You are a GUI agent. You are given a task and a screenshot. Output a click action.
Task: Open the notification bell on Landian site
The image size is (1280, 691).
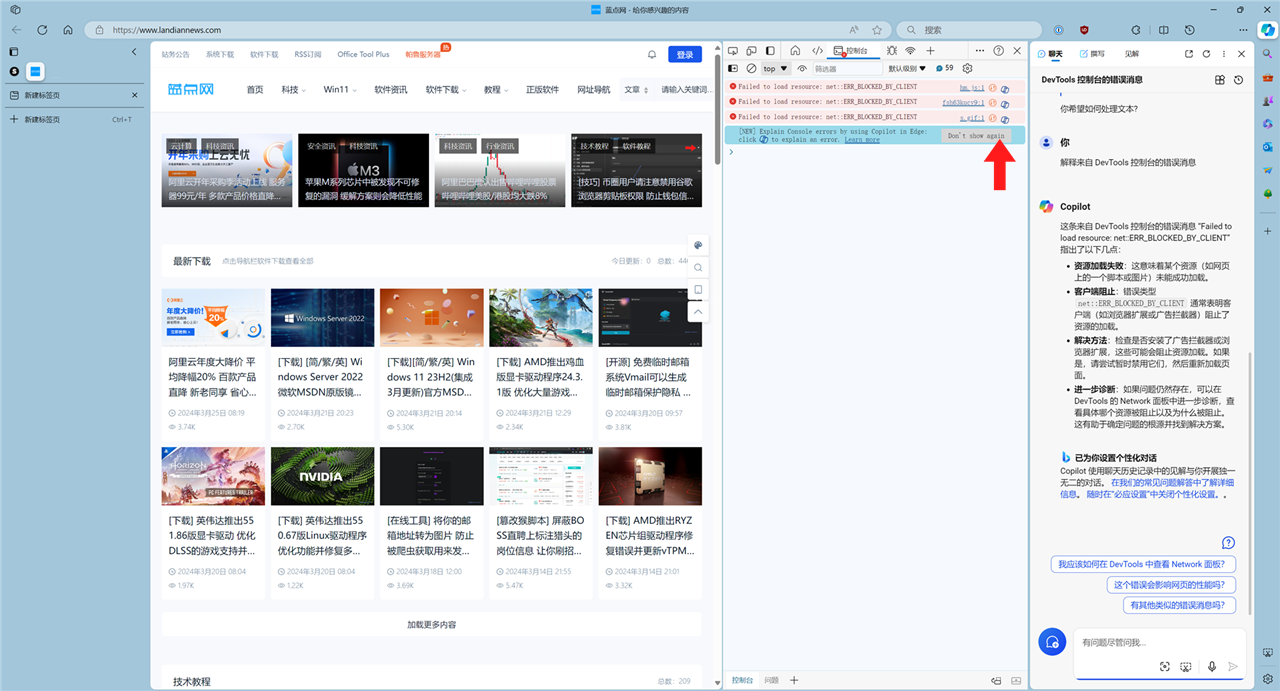652,55
